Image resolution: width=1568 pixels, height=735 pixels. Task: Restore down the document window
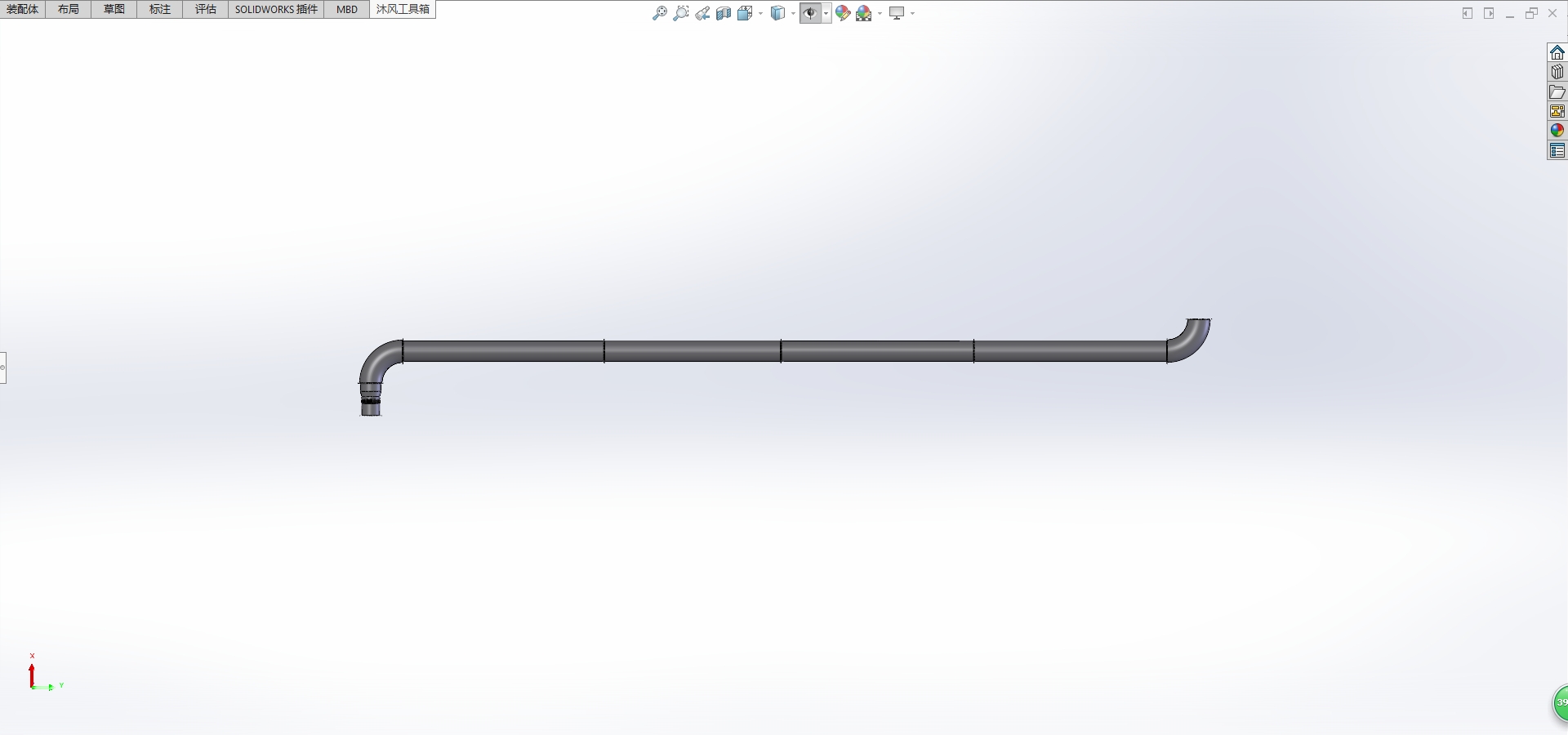click(x=1531, y=13)
